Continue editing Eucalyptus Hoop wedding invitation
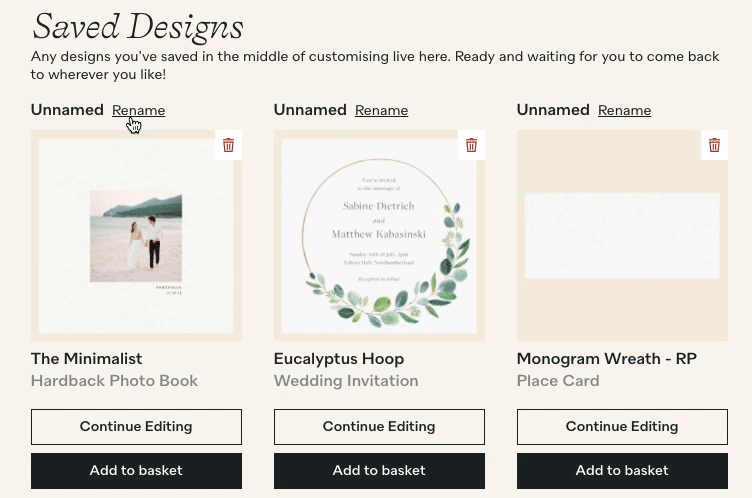752x498 pixels. coord(379,427)
